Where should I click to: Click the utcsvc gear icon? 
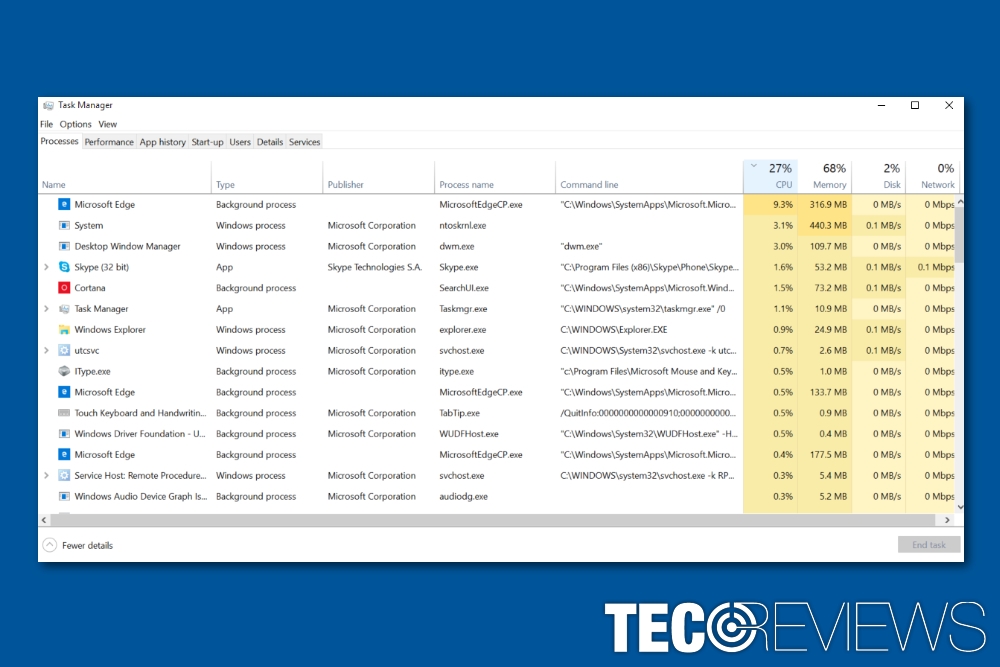(x=64, y=350)
